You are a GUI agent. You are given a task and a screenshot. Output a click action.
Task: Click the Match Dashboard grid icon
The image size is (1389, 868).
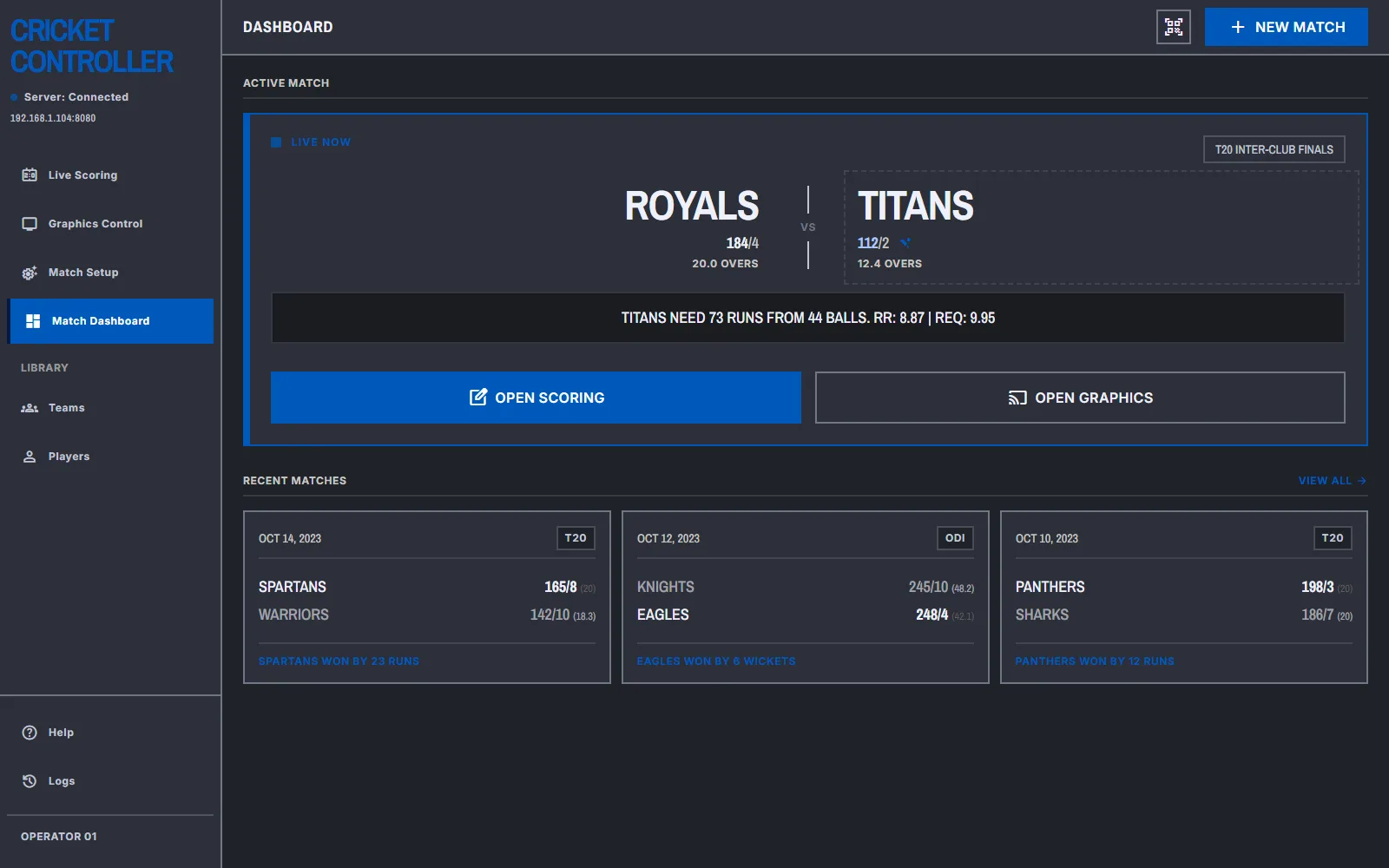click(x=33, y=321)
